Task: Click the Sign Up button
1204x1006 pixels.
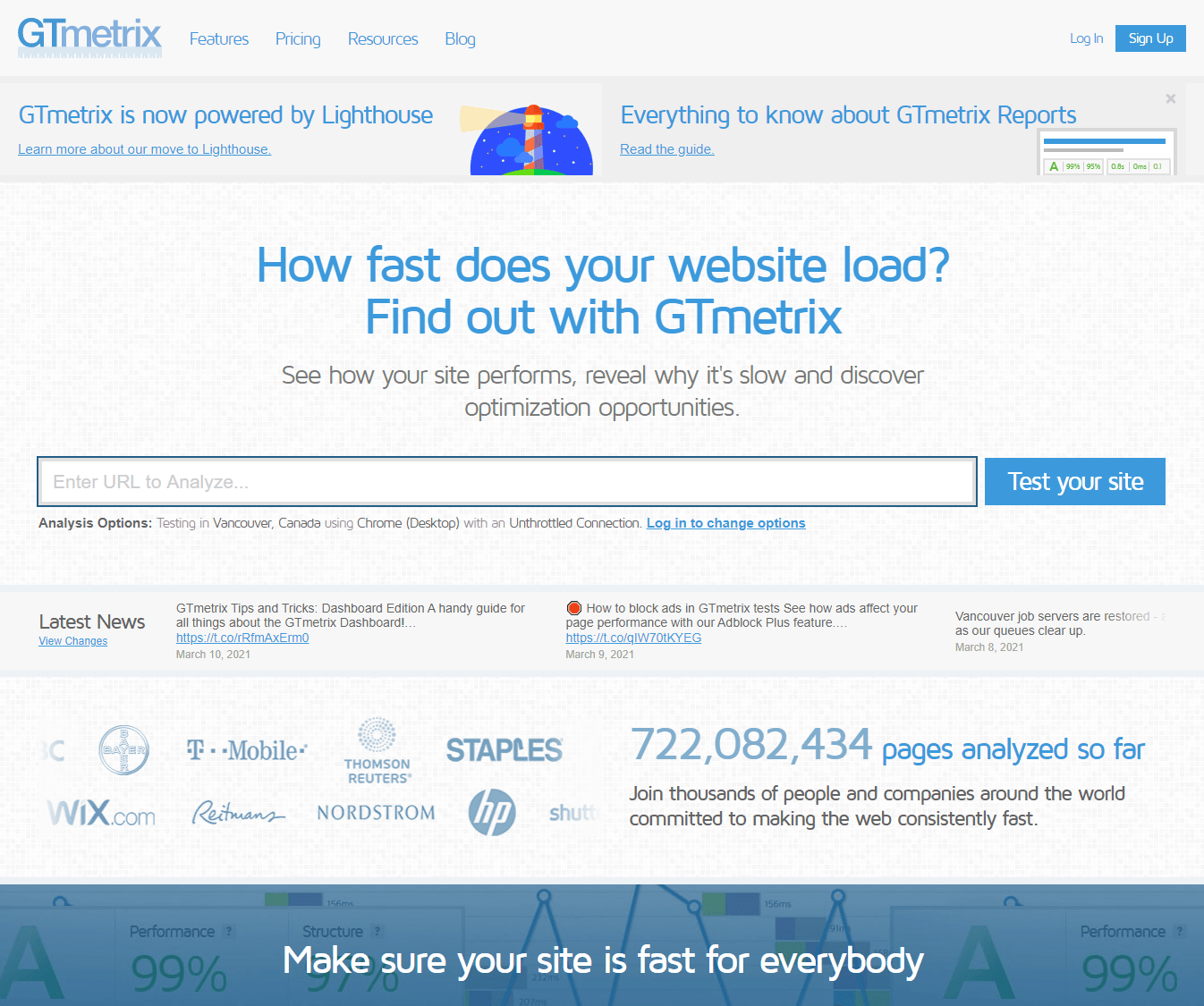Action: pos(1150,38)
